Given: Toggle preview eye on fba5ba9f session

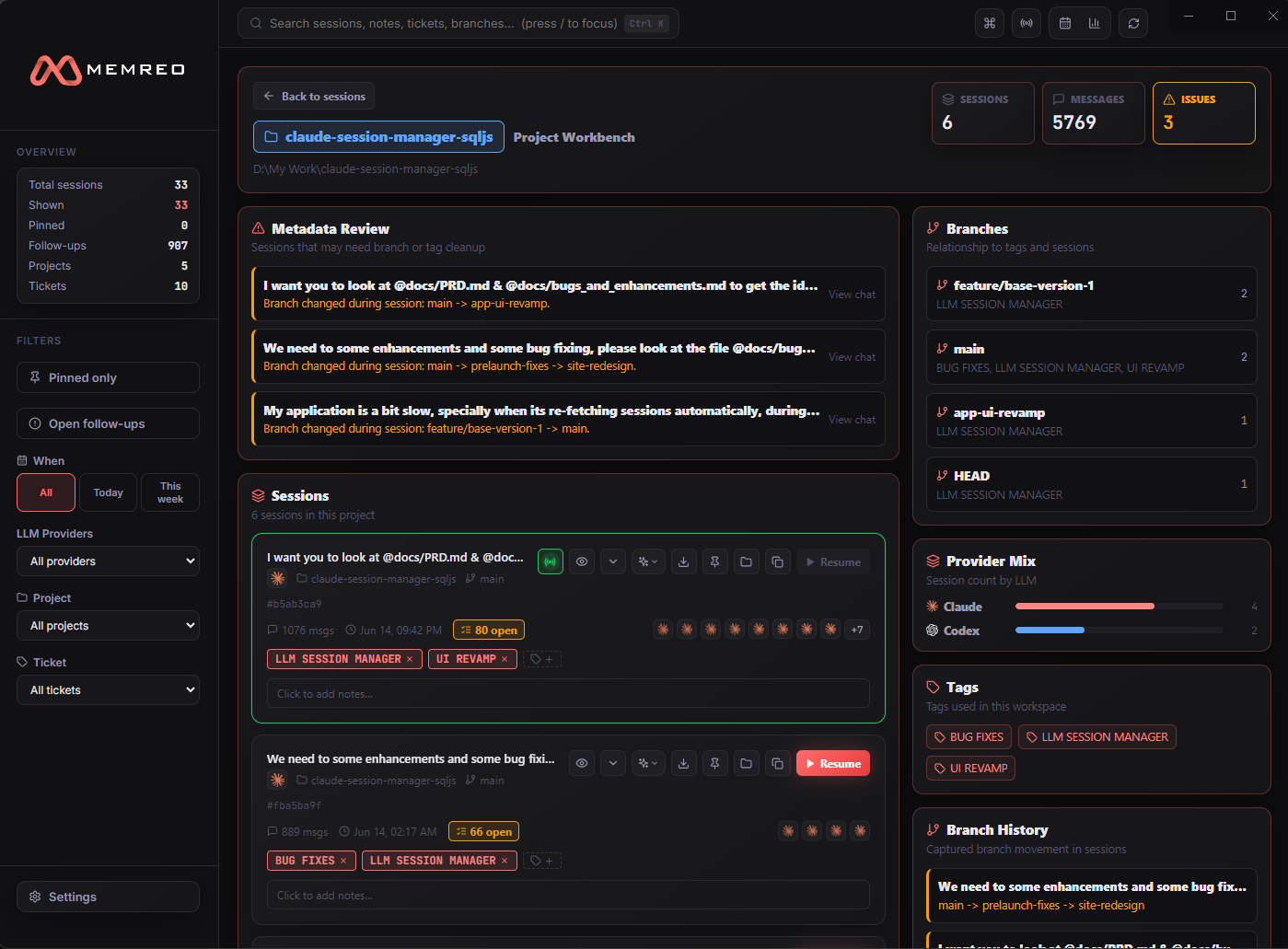Looking at the screenshot, I should 582,763.
